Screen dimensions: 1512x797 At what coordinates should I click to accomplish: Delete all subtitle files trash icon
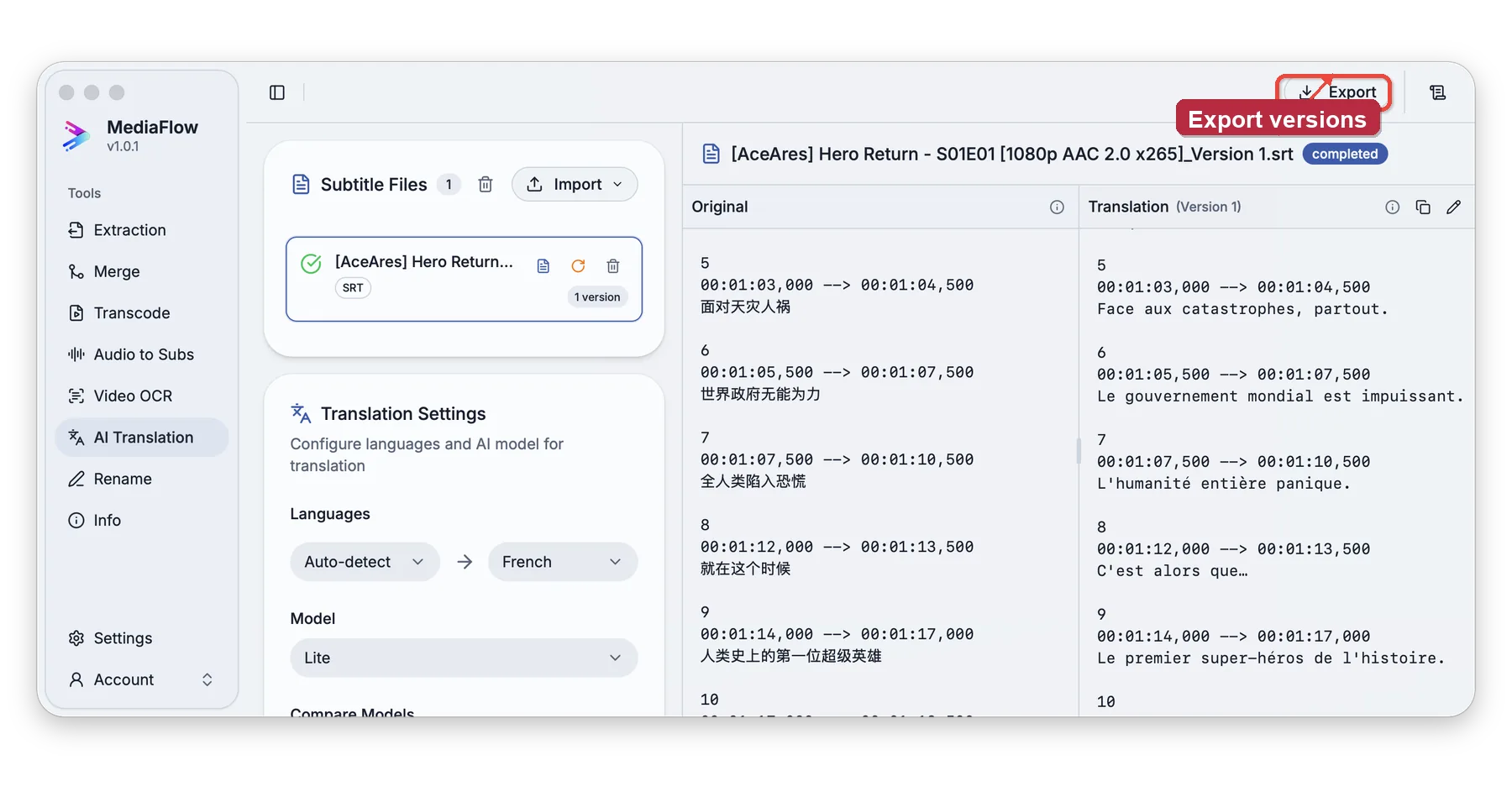point(486,184)
